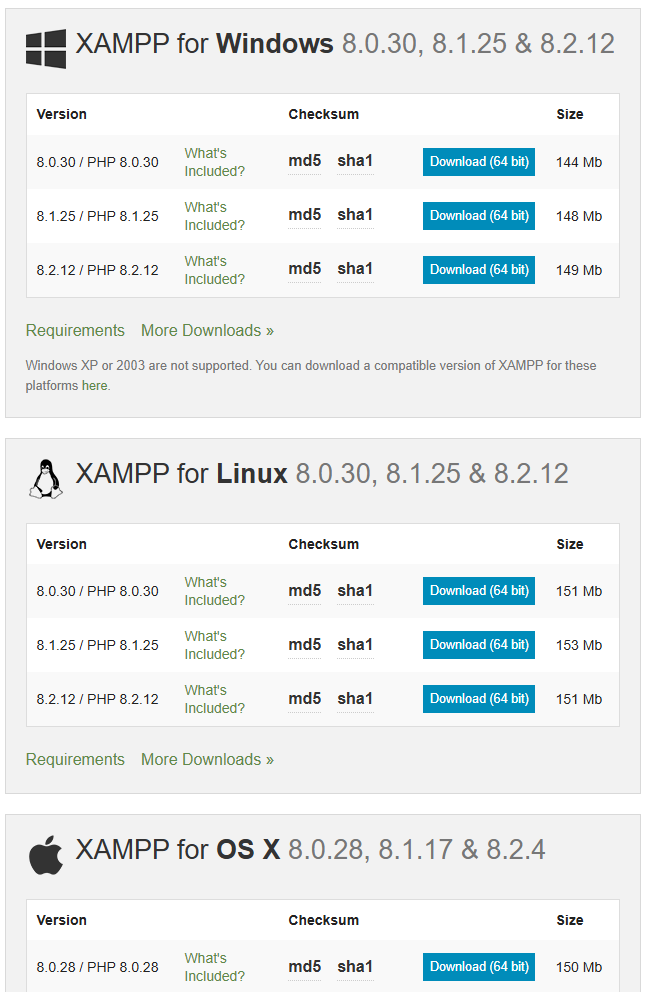Open Windows More Downloads link
This screenshot has width=653, height=992.
[207, 331]
